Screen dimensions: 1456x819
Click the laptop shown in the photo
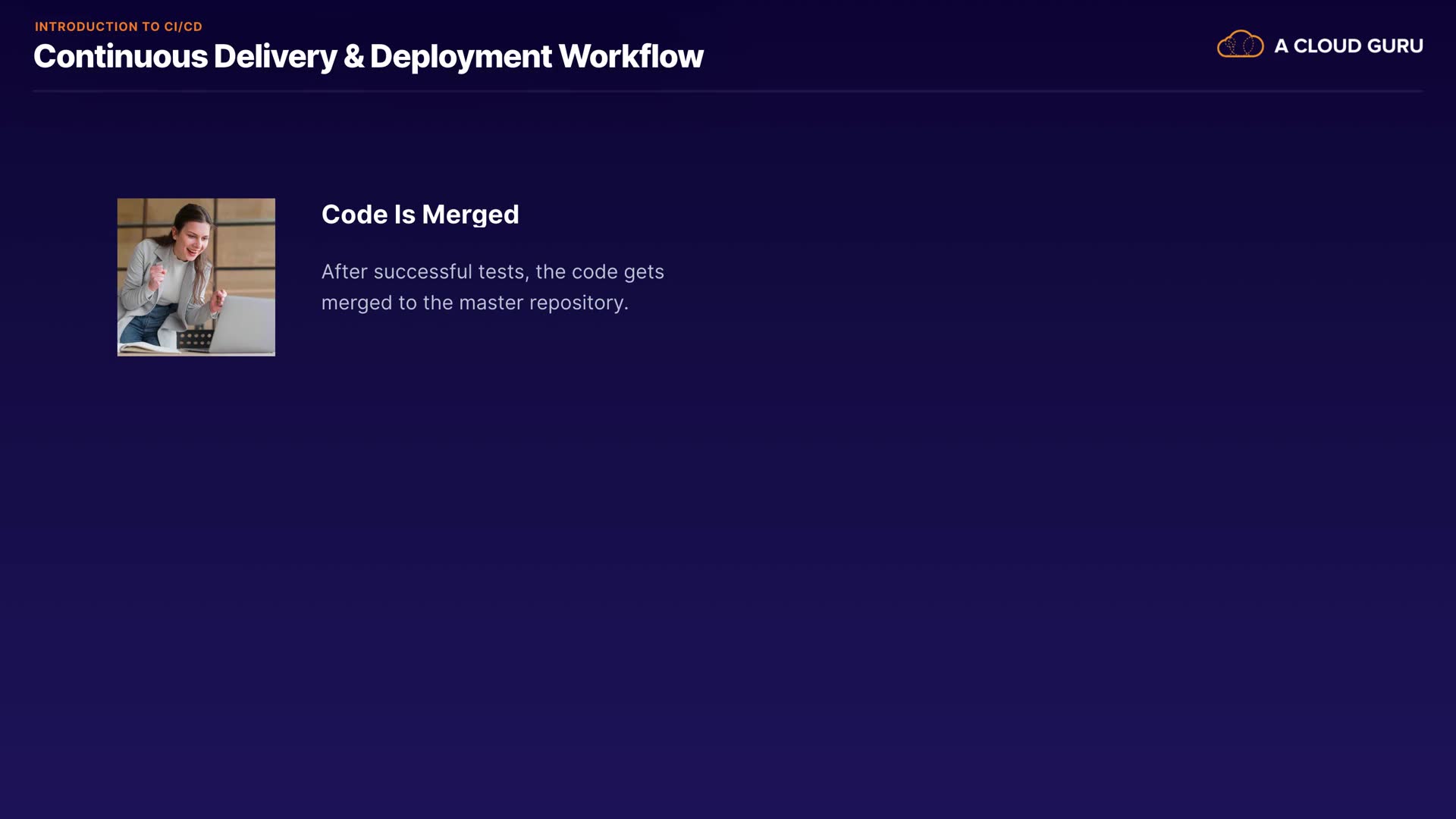point(244,324)
